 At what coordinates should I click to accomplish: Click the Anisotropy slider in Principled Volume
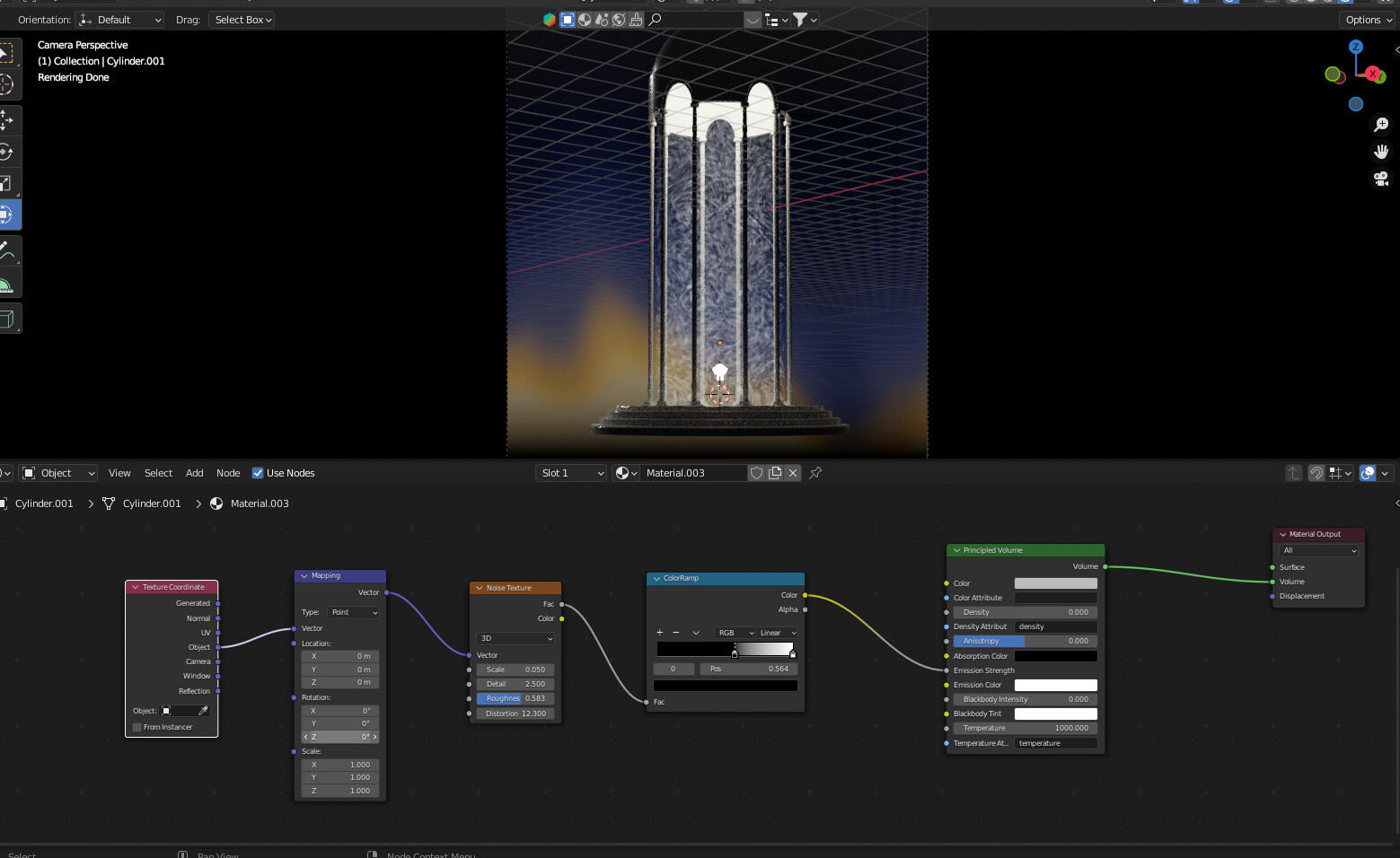point(1026,641)
